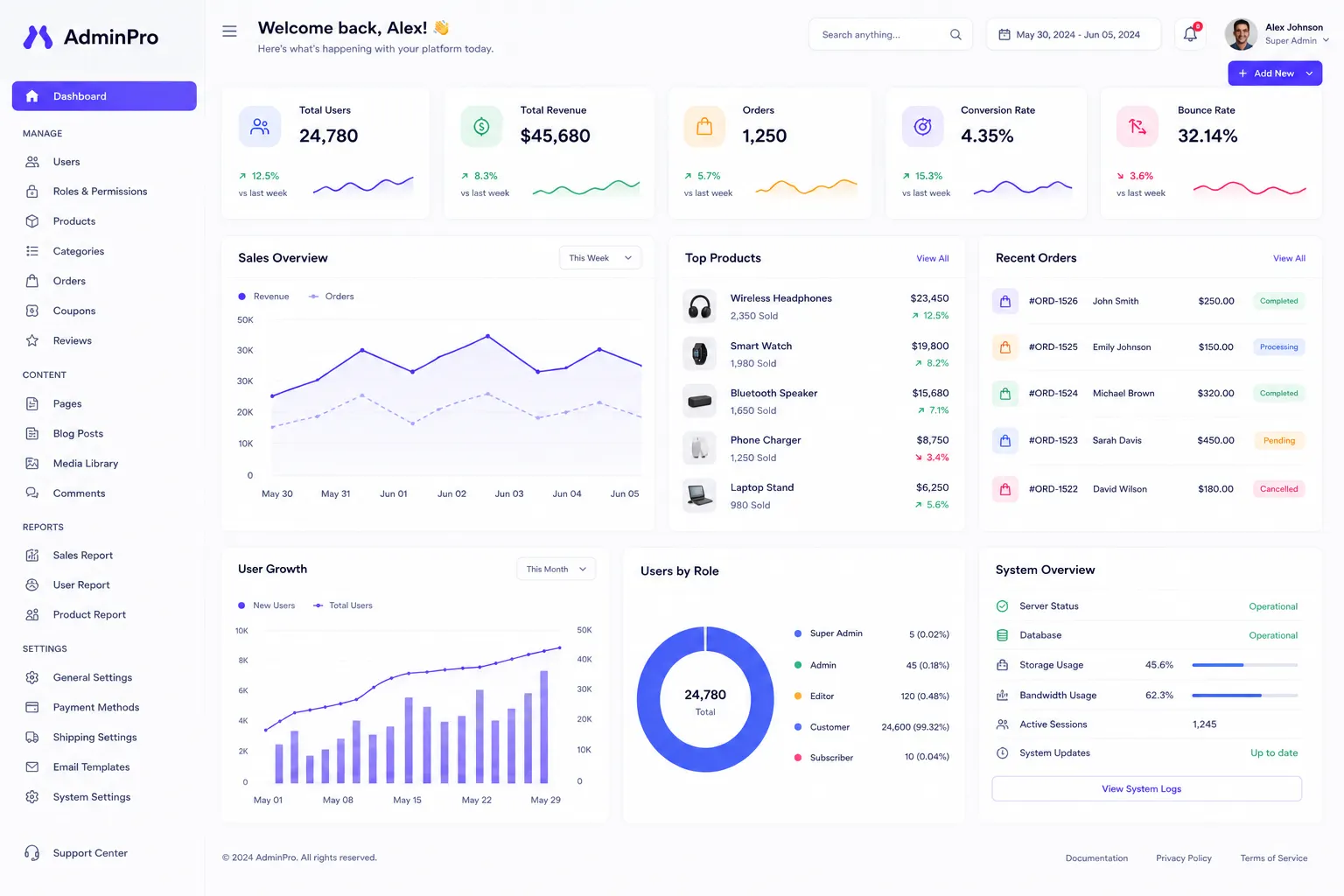
Task: Click the Total Users card icon
Action: pos(260,127)
